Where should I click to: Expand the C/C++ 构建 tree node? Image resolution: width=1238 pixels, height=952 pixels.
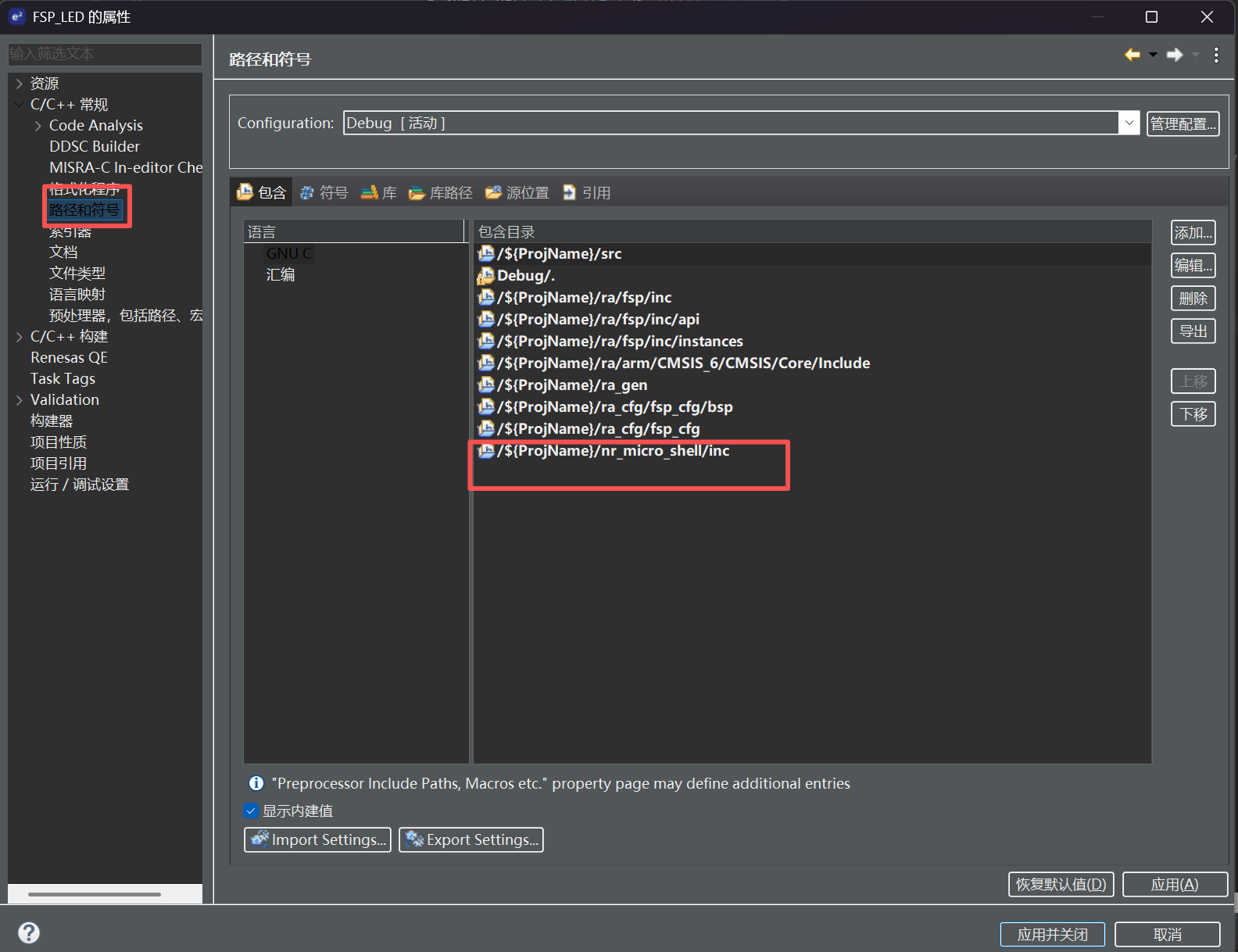click(20, 337)
